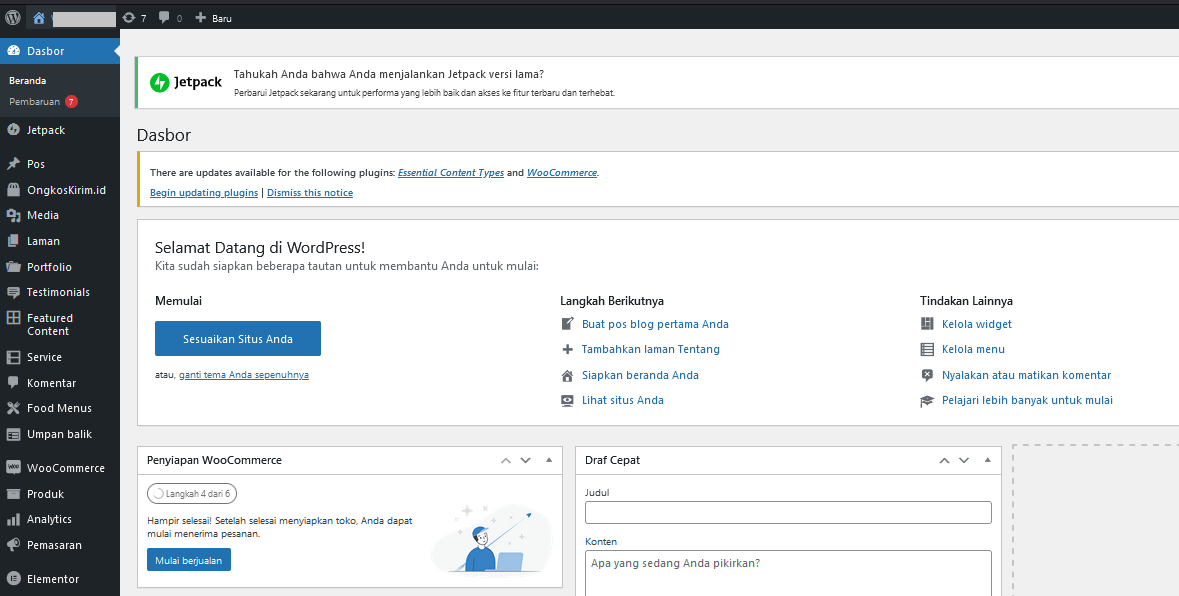Toggle the Draf Cepat panel collapse arrow
1179x596 pixels.
click(988, 460)
